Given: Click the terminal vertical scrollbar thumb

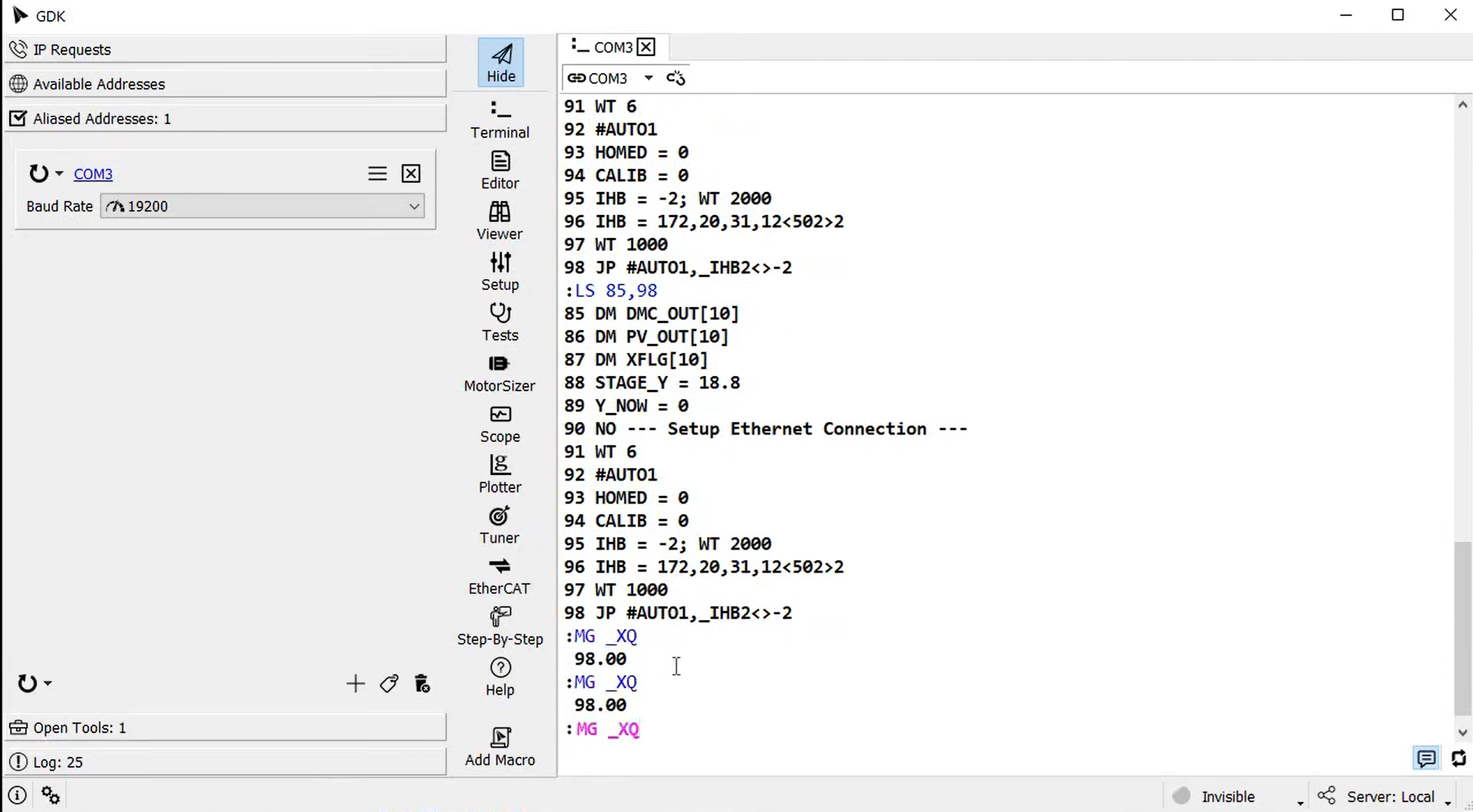Looking at the screenshot, I should (x=1462, y=628).
